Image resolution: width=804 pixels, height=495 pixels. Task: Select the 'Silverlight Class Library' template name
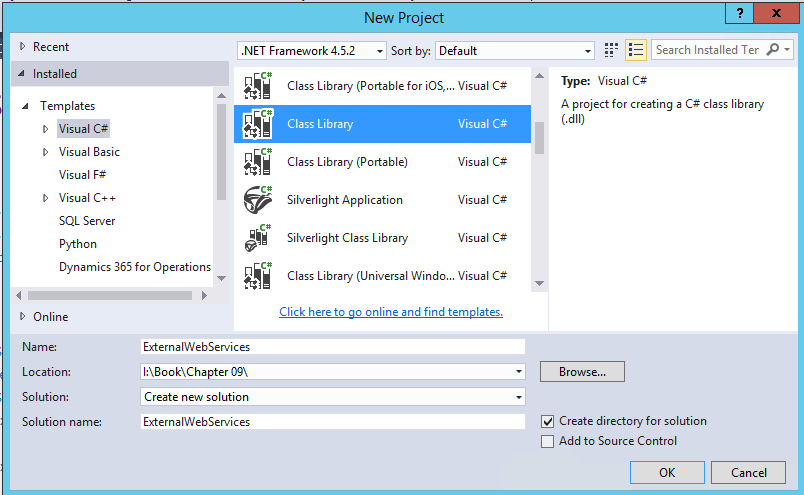click(347, 237)
